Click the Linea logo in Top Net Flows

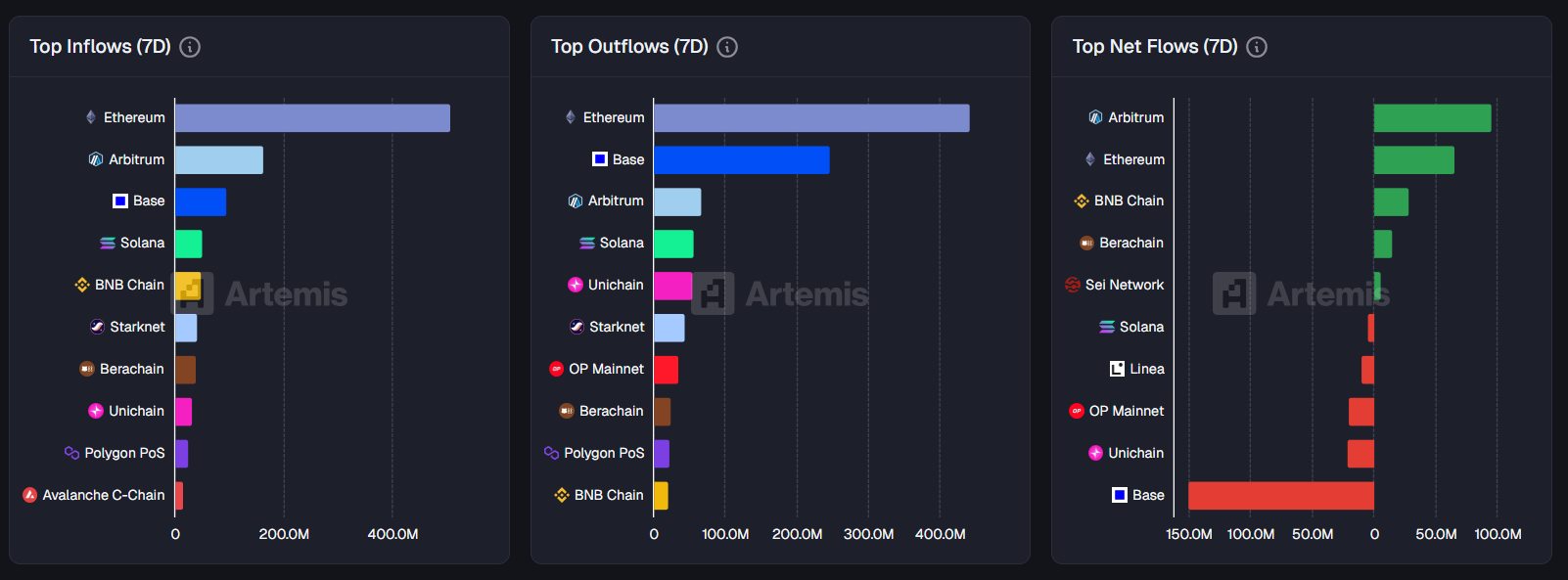coord(1117,369)
